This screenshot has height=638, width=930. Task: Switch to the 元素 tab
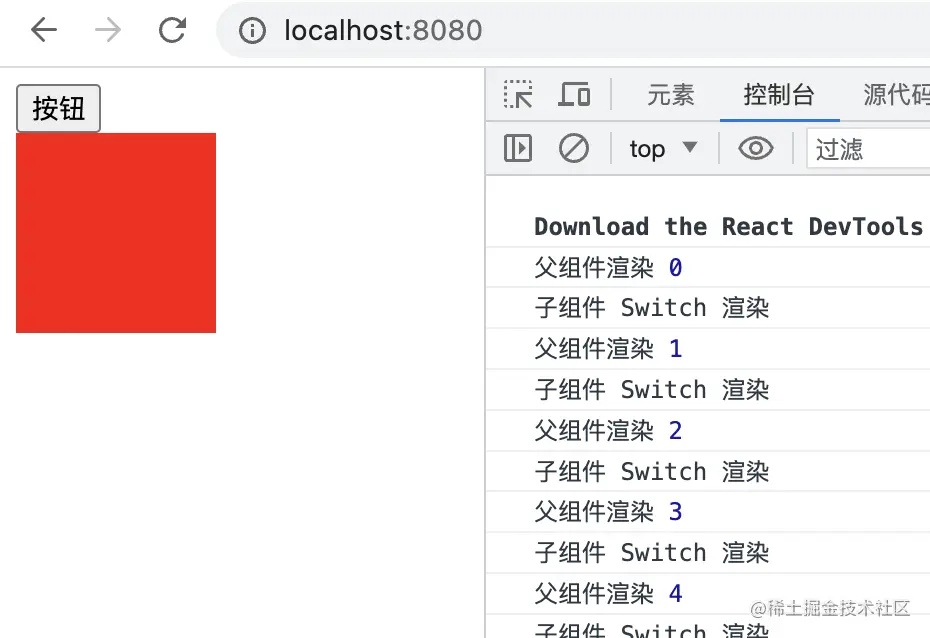click(x=671, y=94)
